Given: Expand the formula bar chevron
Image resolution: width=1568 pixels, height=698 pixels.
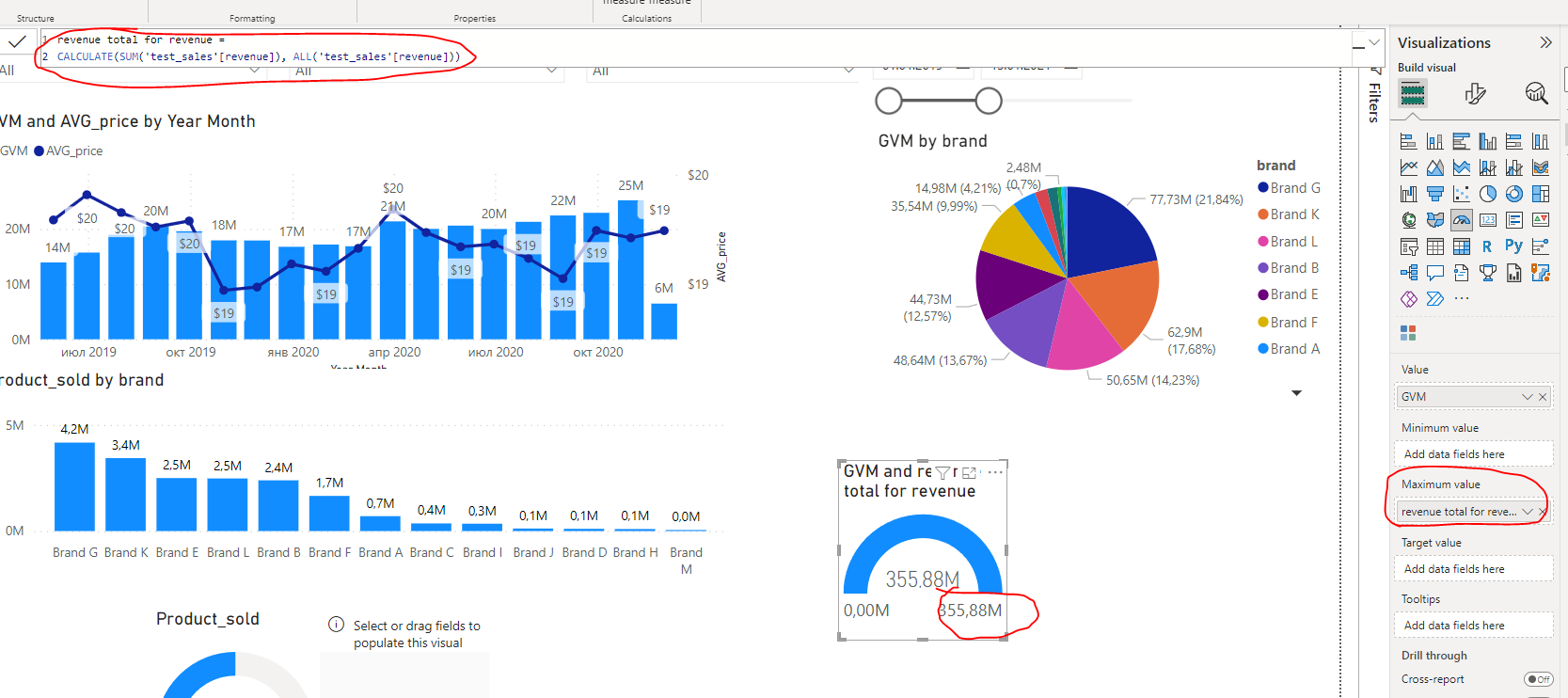Looking at the screenshot, I should 1374,42.
